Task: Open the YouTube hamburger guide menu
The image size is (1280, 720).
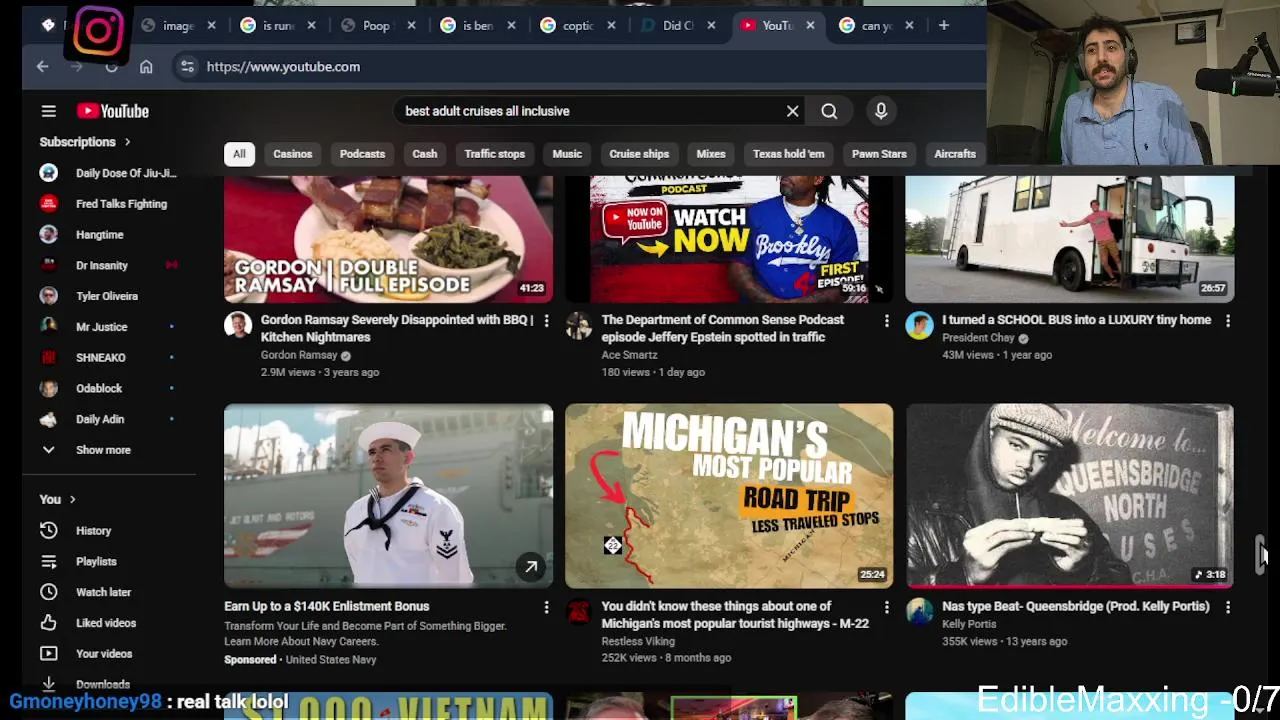Action: click(48, 111)
